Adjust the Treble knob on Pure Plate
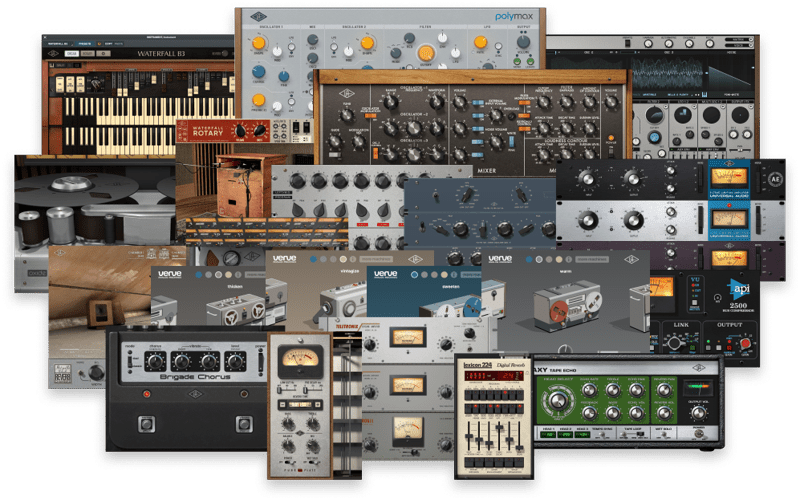Image resolution: width=800 pixels, height=500 pixels. point(312,423)
